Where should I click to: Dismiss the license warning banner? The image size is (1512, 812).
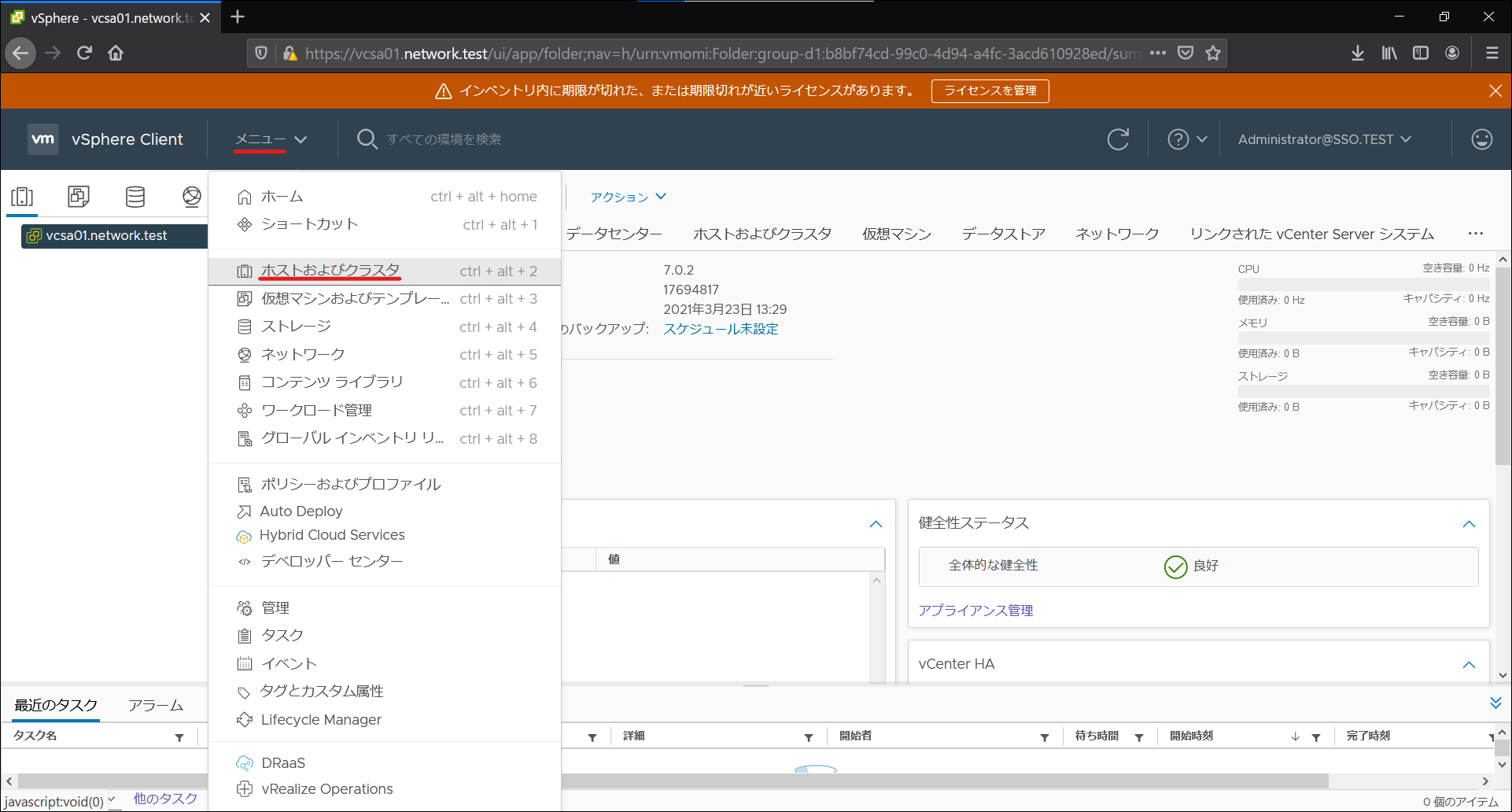pos(1495,90)
